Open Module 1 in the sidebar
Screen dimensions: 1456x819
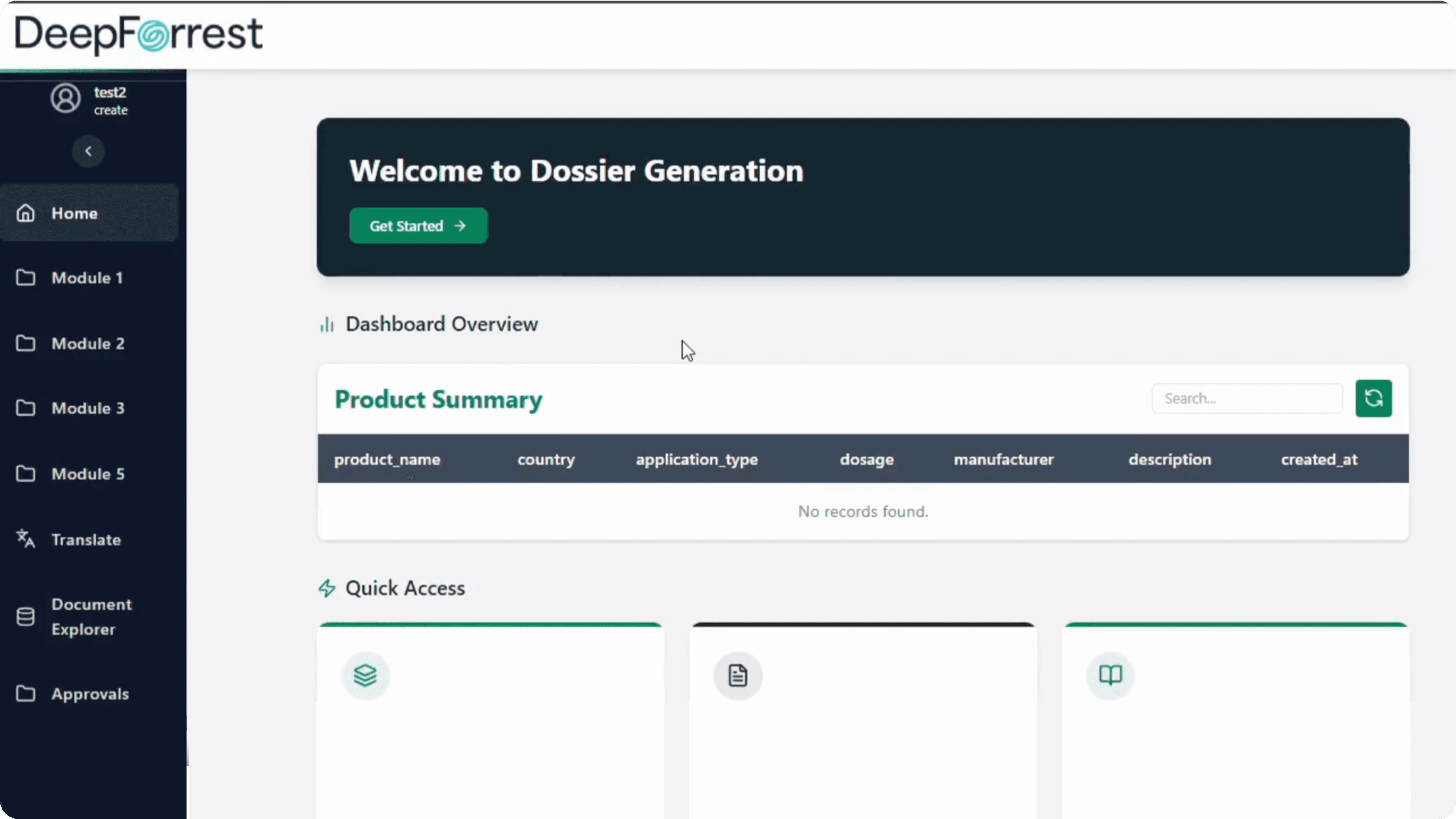pyautogui.click(x=87, y=278)
